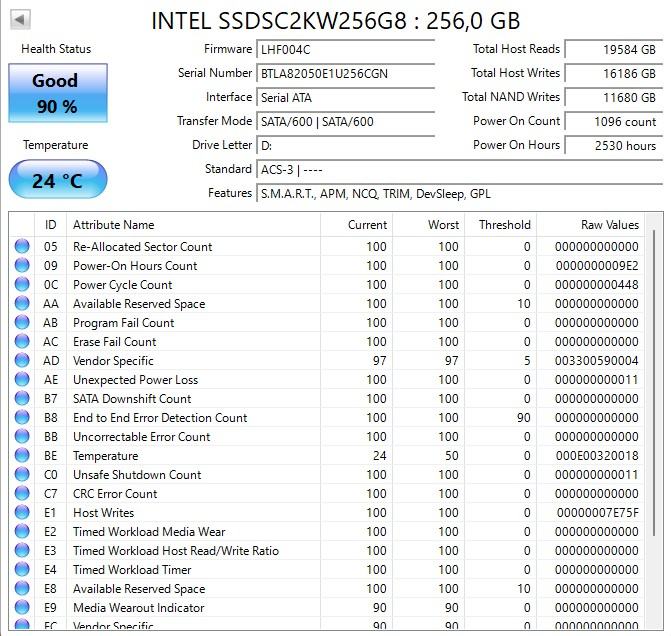The width and height of the screenshot is (671, 636).
Task: Click status icon beside Available Reserved Space AA
Action: (22, 304)
